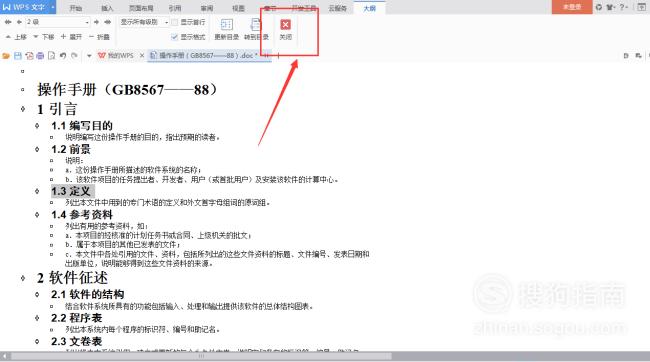Click the demote to body text double-right arrow
The image size is (650, 362).
tap(107, 22)
